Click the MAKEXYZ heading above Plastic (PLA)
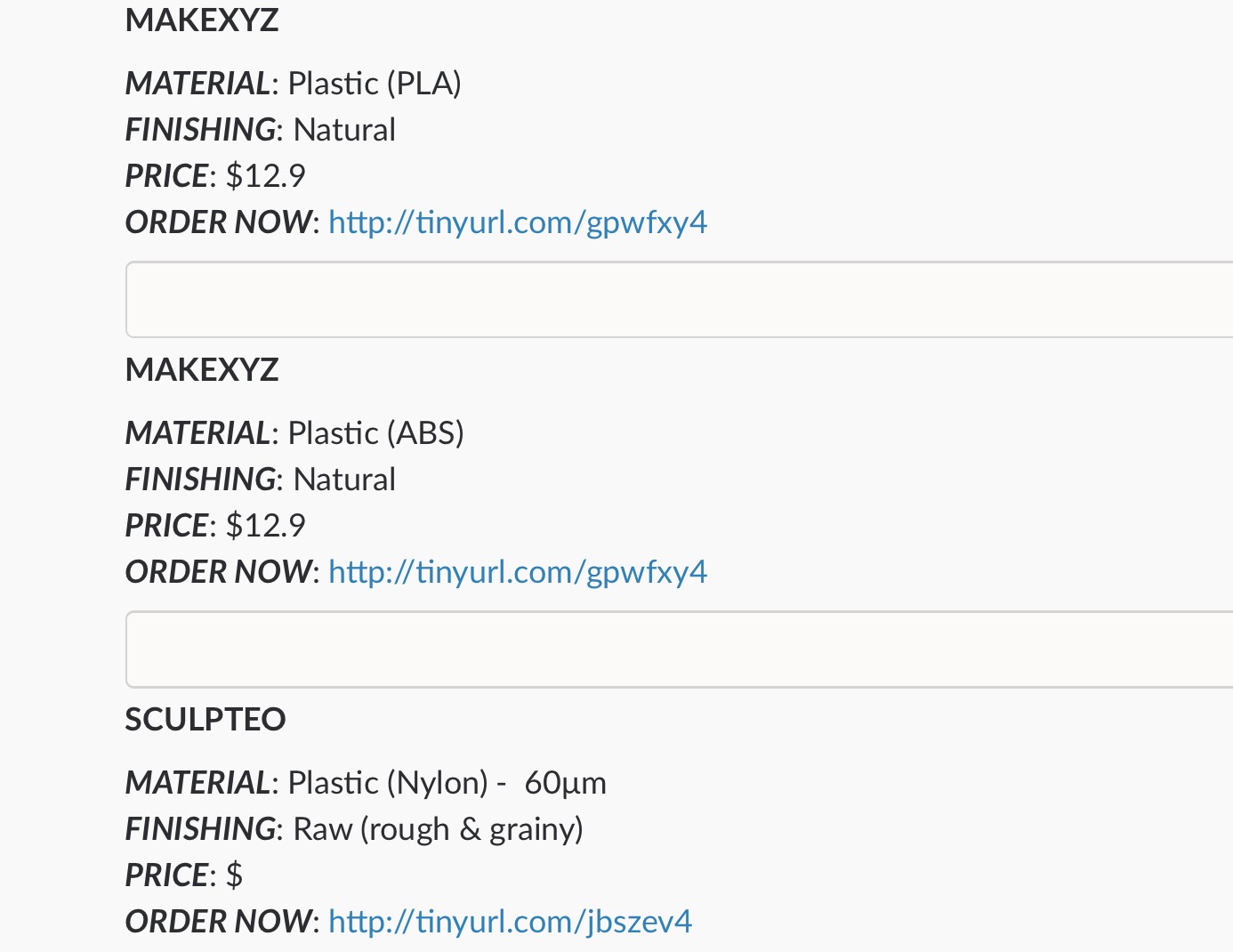This screenshot has width=1233, height=952. pyautogui.click(x=202, y=20)
